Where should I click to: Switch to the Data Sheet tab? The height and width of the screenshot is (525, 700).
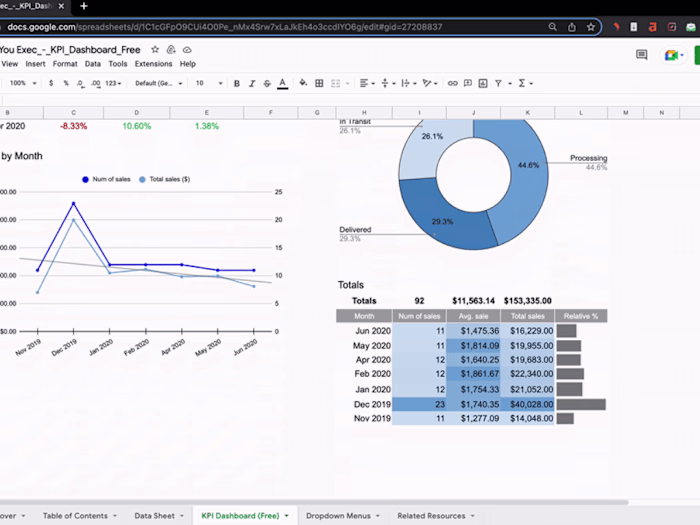pos(154,516)
